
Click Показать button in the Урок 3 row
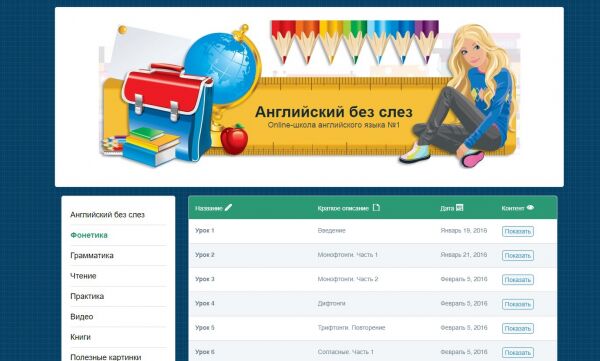518,280
